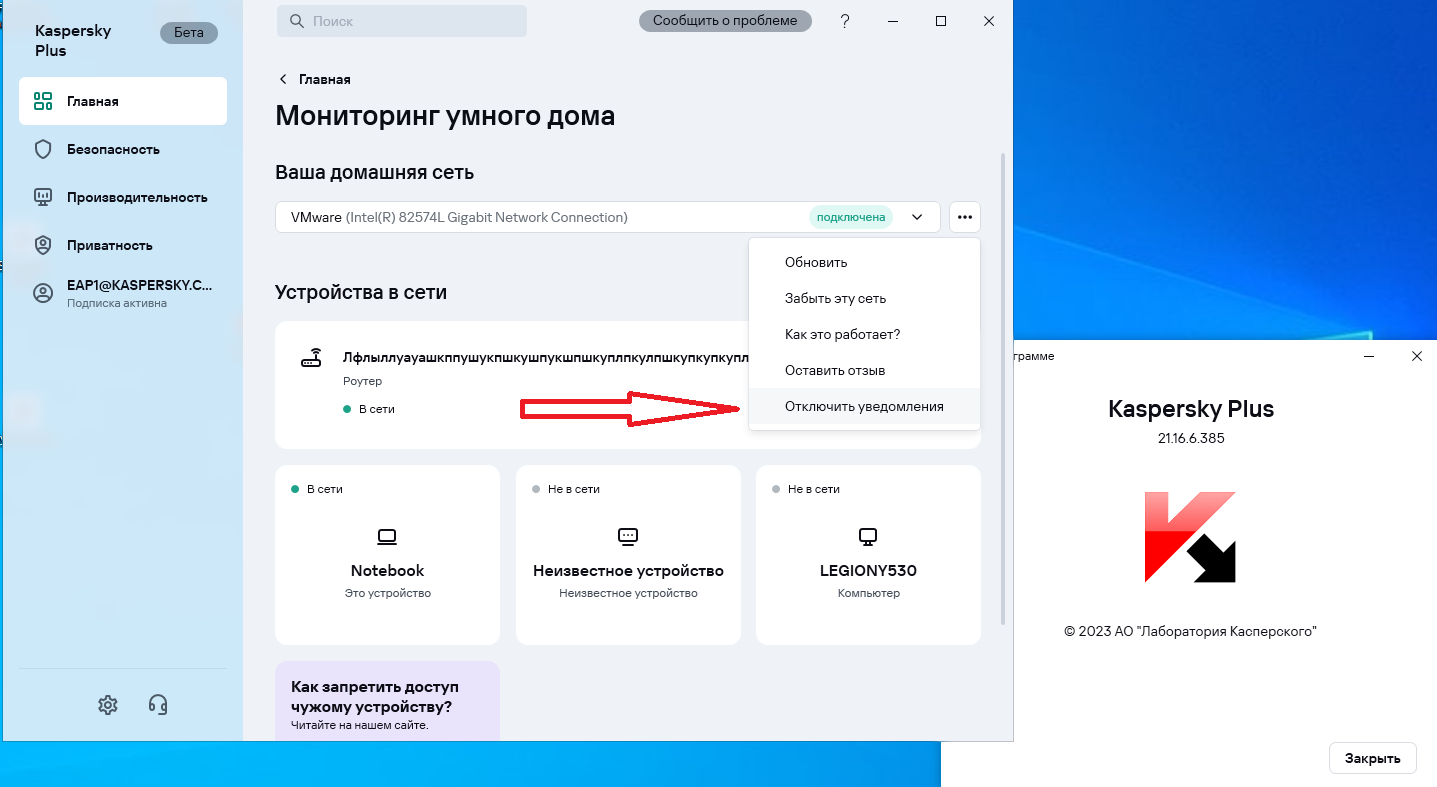Screen dimensions: 1437x787
Task: Click the privacy shield icon beside Приватность
Action: [x=43, y=245]
